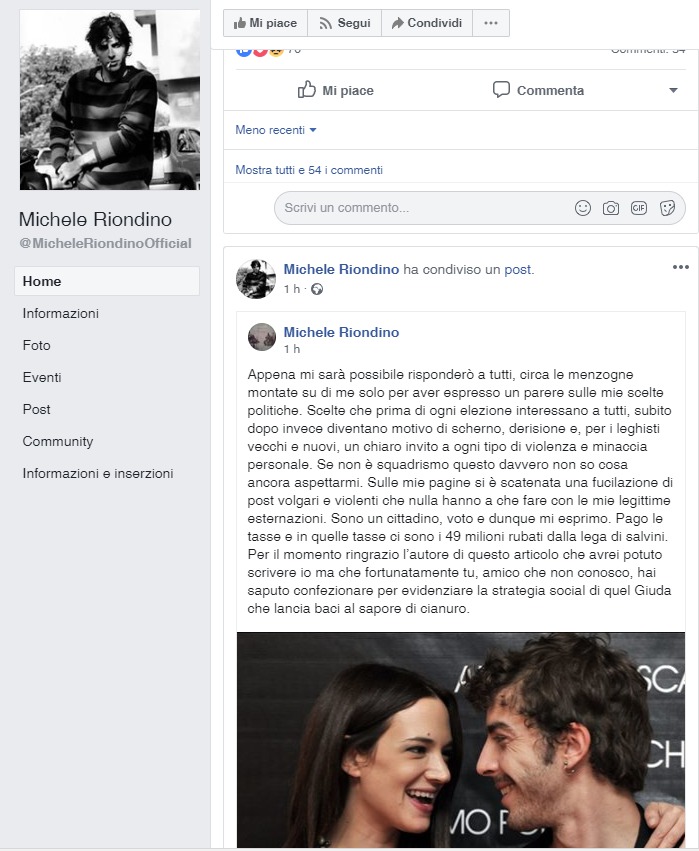
Task: Open the GIF picker icon
Action: [x=639, y=208]
